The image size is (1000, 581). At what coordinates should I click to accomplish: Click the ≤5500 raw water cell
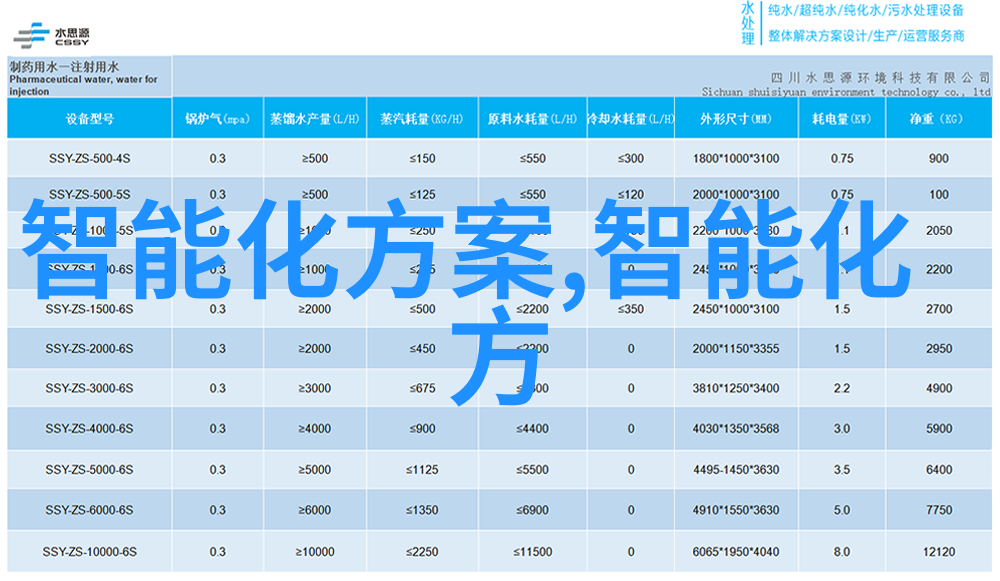(x=533, y=470)
